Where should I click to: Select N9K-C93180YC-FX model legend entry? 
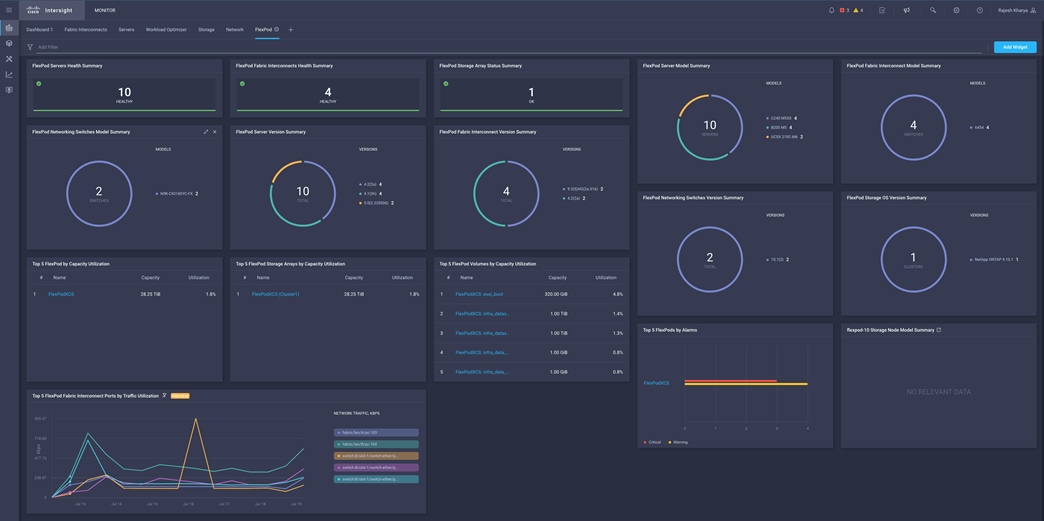(x=177, y=194)
